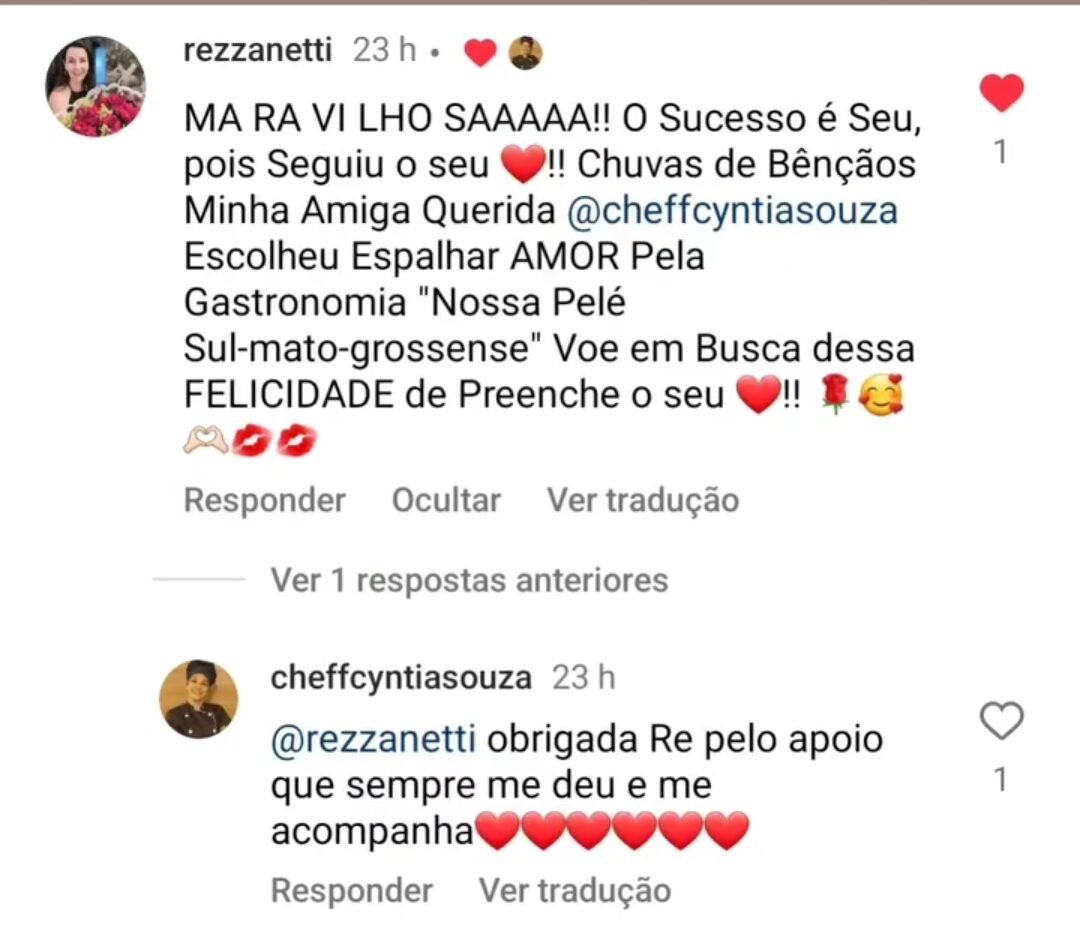Image resolution: width=1080 pixels, height=936 pixels.
Task: Unlike rezzanetti's comment with red heart
Action: (1001, 92)
